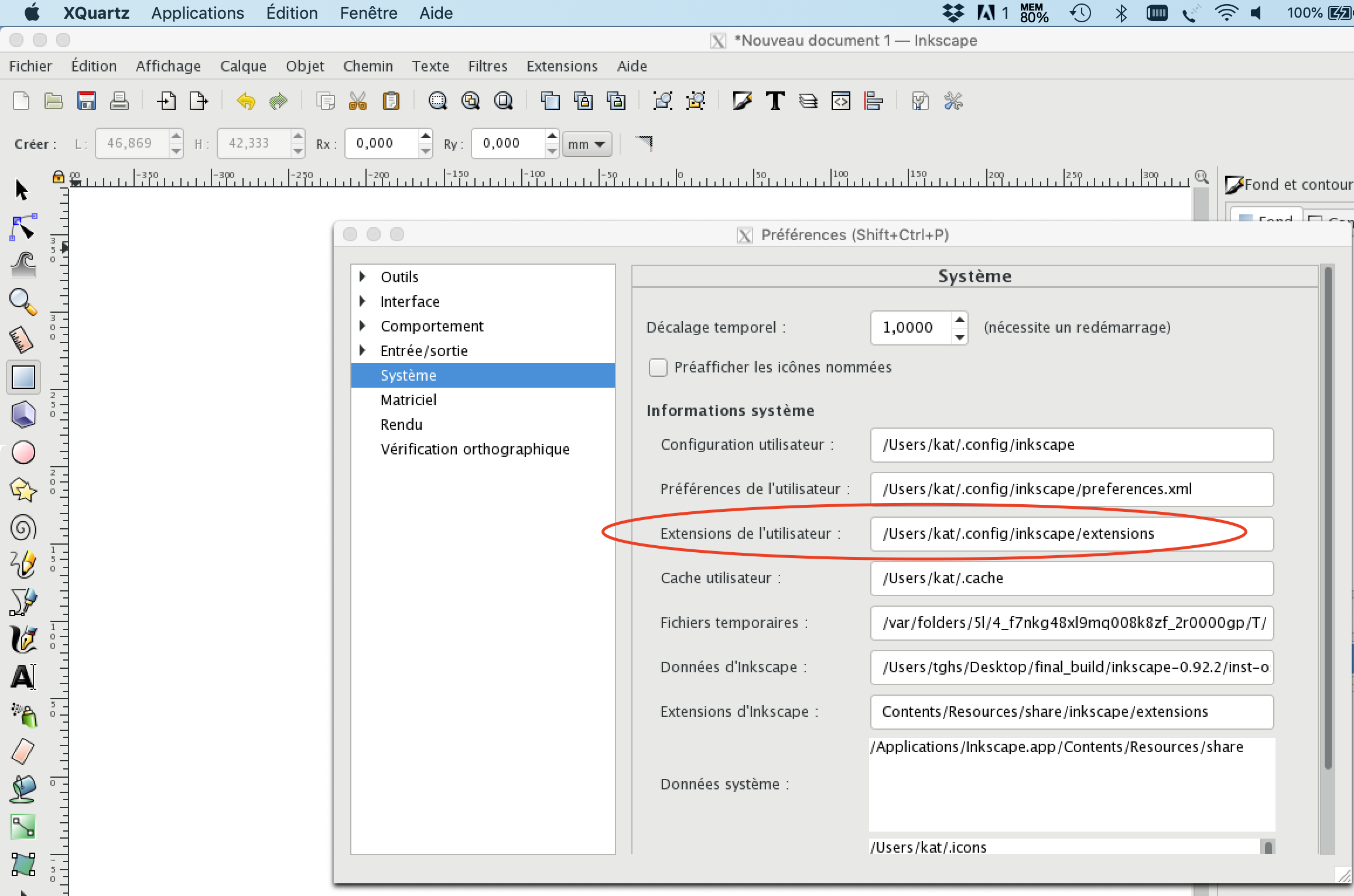Image resolution: width=1354 pixels, height=896 pixels.
Task: Increase Décalage temporel value
Action: pos(959,320)
